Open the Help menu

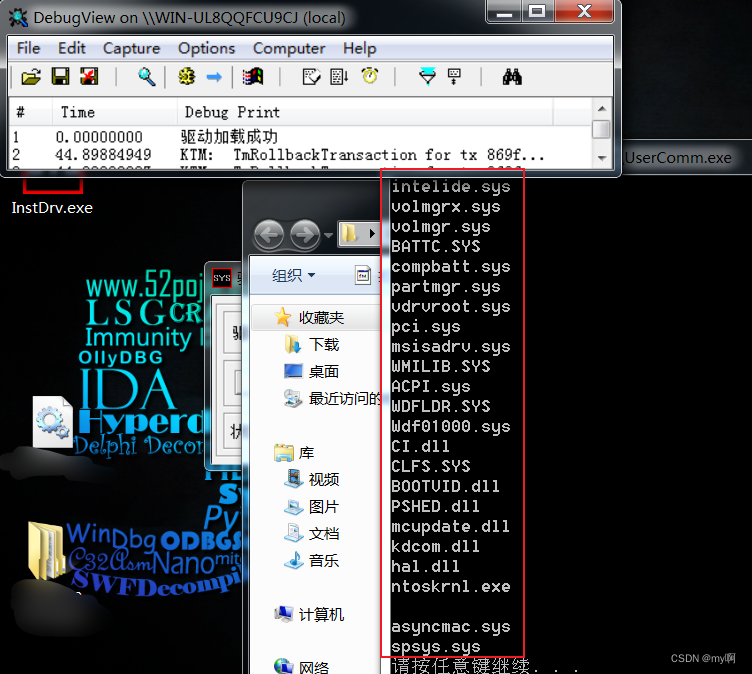point(360,48)
